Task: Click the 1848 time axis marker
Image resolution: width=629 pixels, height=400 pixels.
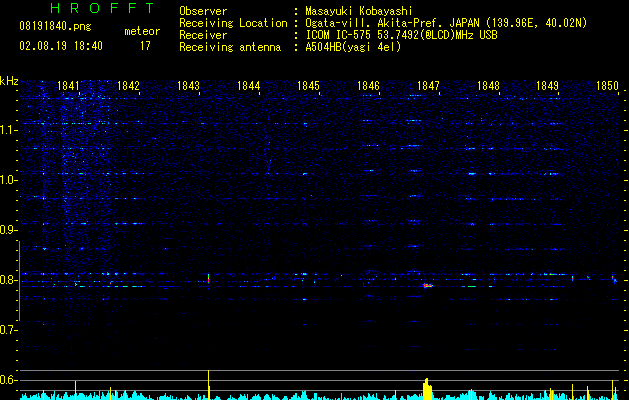Action: pos(488,86)
